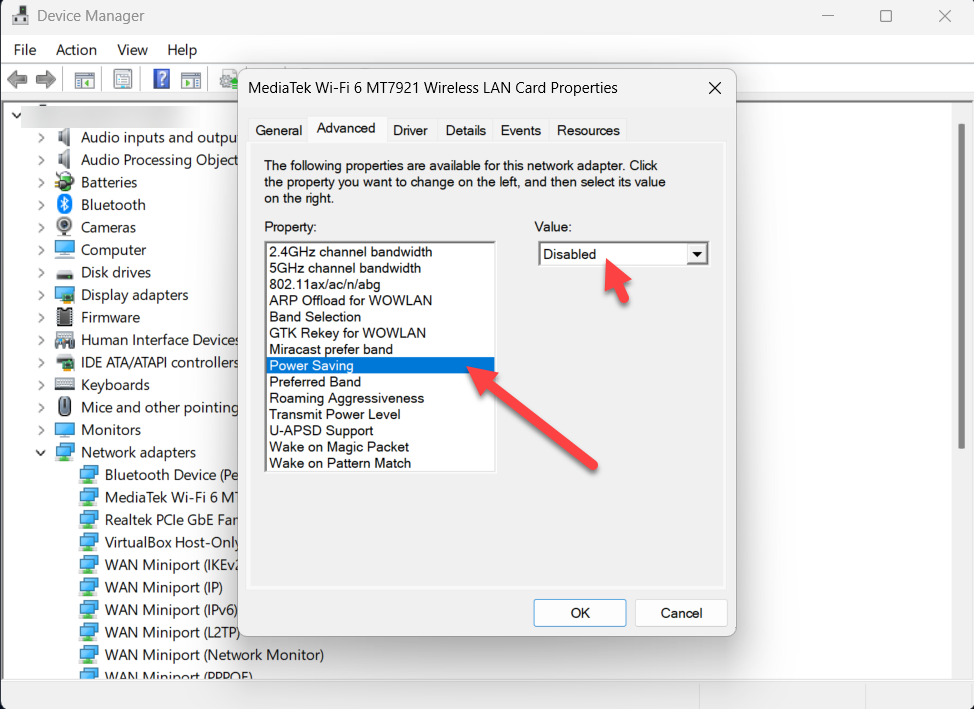This screenshot has height=709, width=974.
Task: Click the Action Pane toolbar icon
Action: [191, 80]
